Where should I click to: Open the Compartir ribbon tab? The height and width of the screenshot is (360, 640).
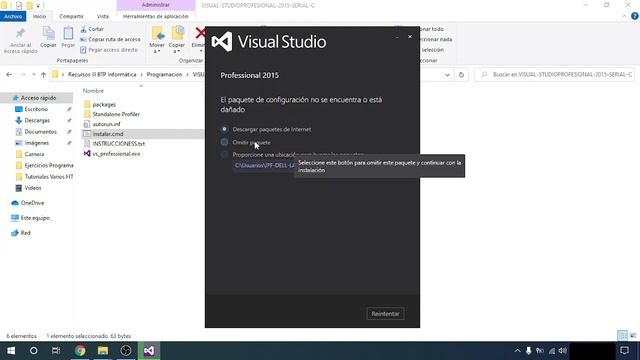pyautogui.click(x=71, y=16)
